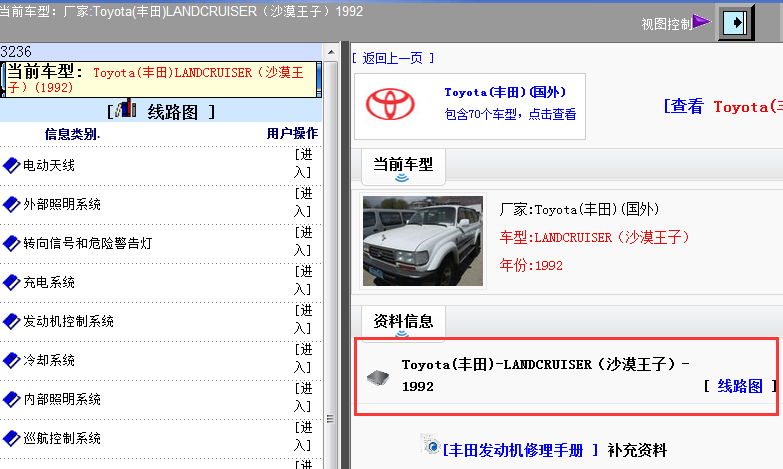The width and height of the screenshot is (783, 469).
Task: Open [进入] for 转向信号和危险警告灯
Action: point(303,241)
